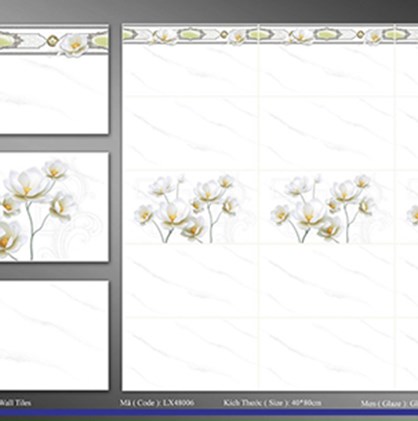This screenshot has height=421, width=418.
Task: Click the partially visible flower at the right edge
Action: tap(412, 214)
